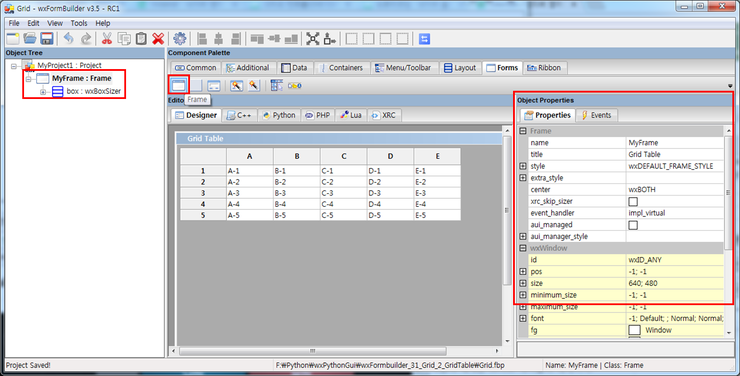
Task: Click the Undo arrow icon
Action: click(x=68, y=39)
